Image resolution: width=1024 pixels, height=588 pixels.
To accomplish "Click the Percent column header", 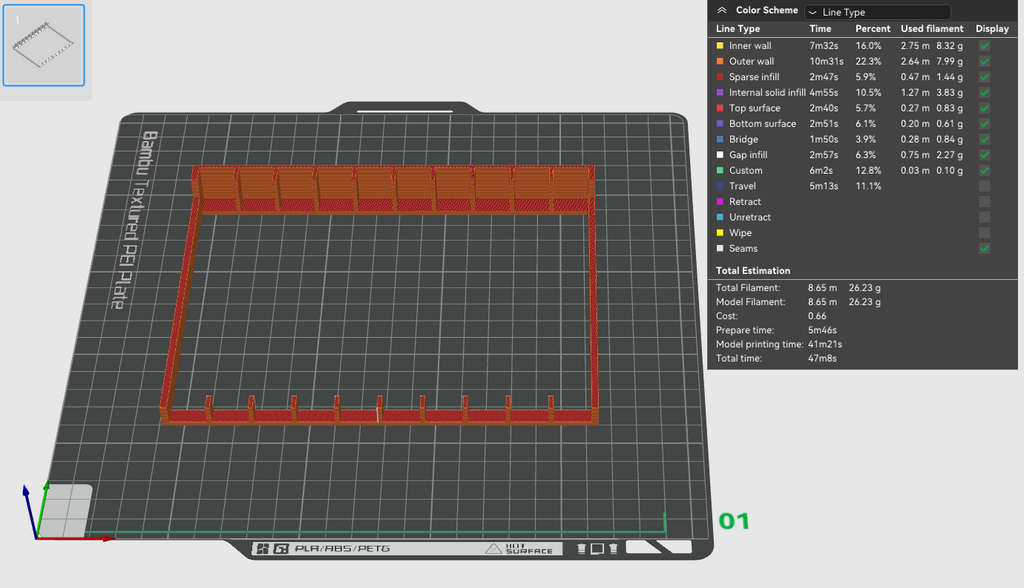I will pos(872,29).
